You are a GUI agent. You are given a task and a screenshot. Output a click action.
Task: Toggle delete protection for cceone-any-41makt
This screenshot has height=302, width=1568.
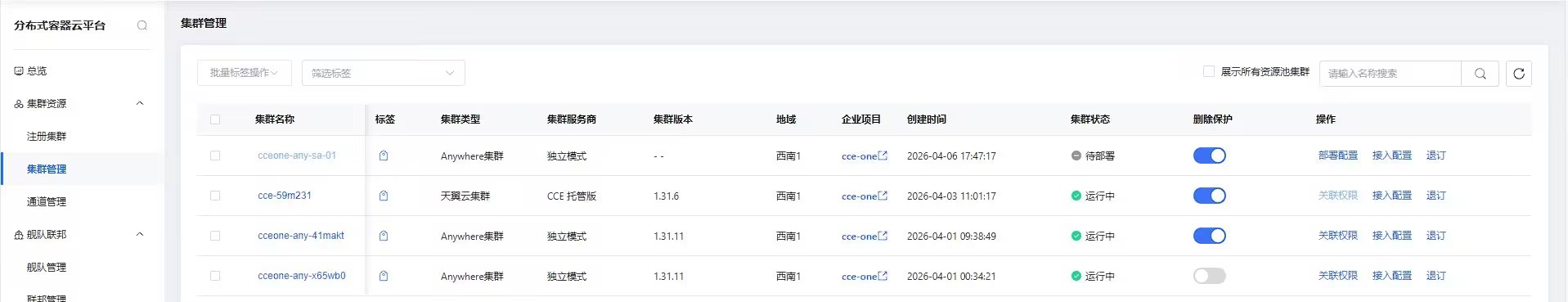tap(1209, 236)
